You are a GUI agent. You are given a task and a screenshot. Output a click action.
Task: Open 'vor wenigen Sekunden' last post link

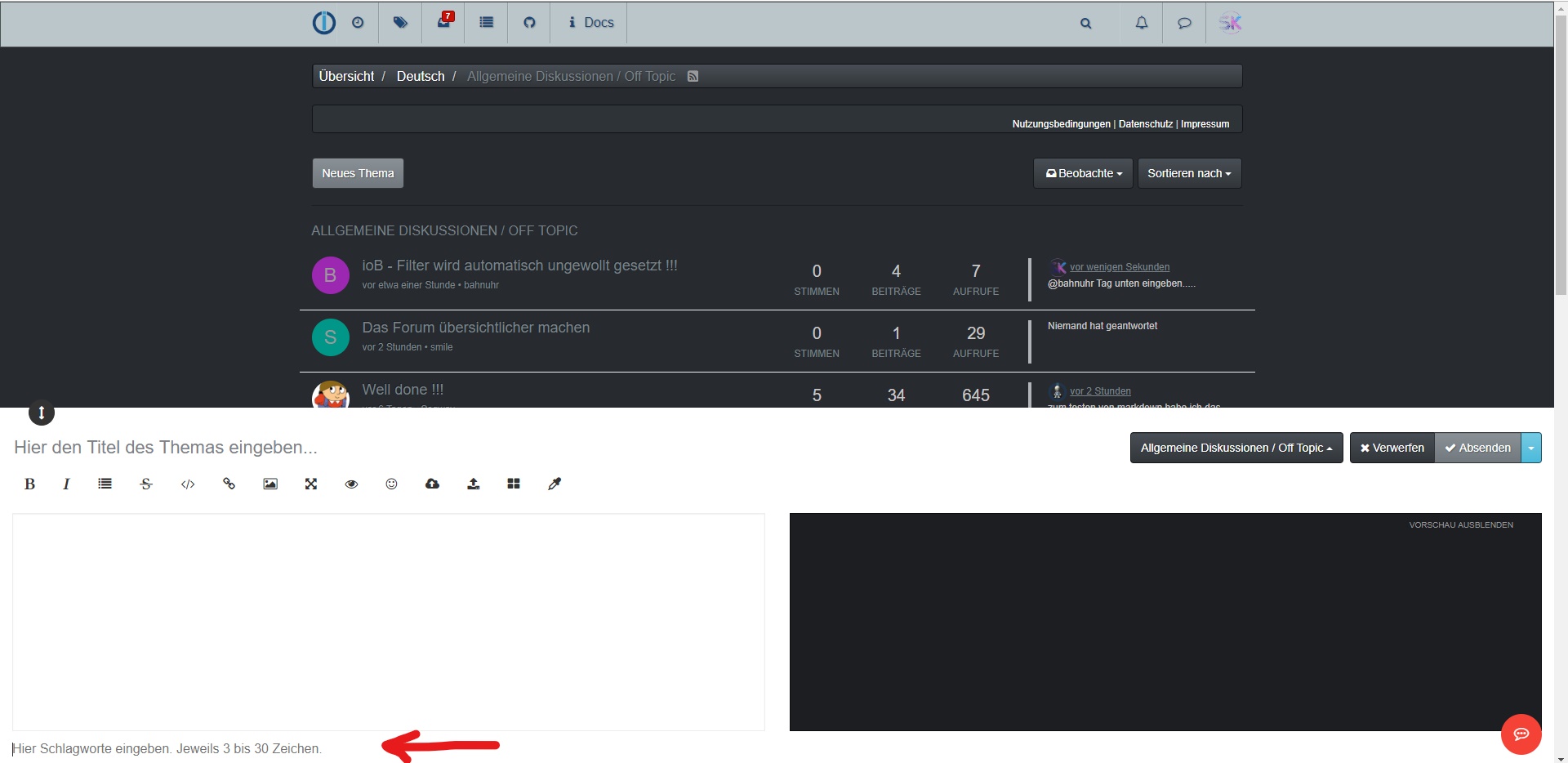coord(1120,267)
